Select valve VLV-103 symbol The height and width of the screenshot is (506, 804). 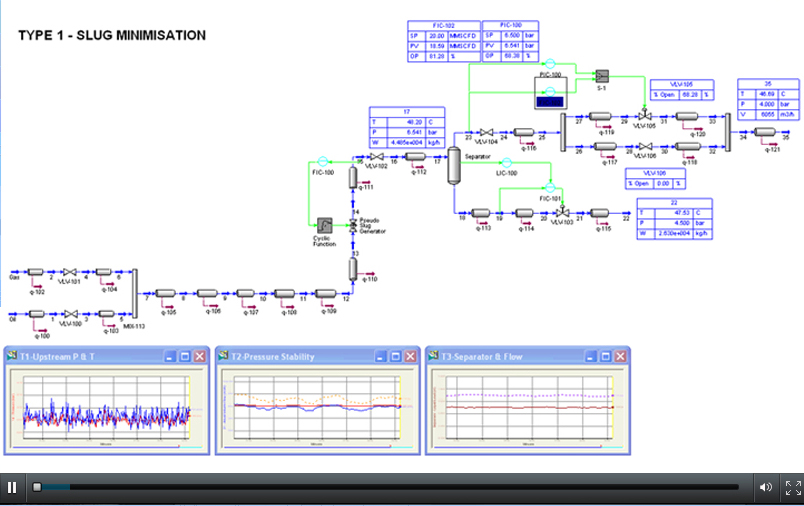(x=562, y=212)
